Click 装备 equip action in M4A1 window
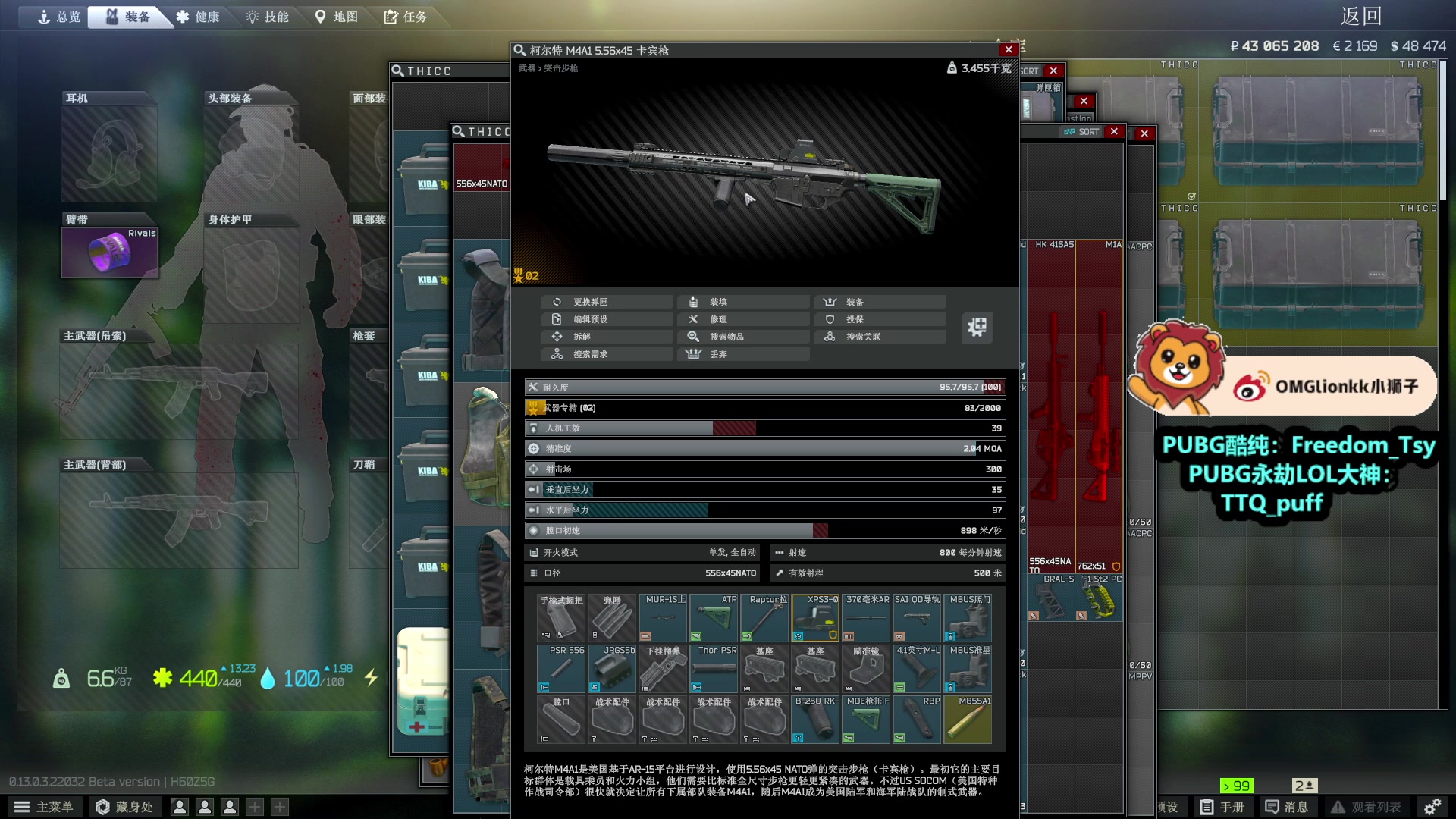Image resolution: width=1456 pixels, height=819 pixels. 880,302
